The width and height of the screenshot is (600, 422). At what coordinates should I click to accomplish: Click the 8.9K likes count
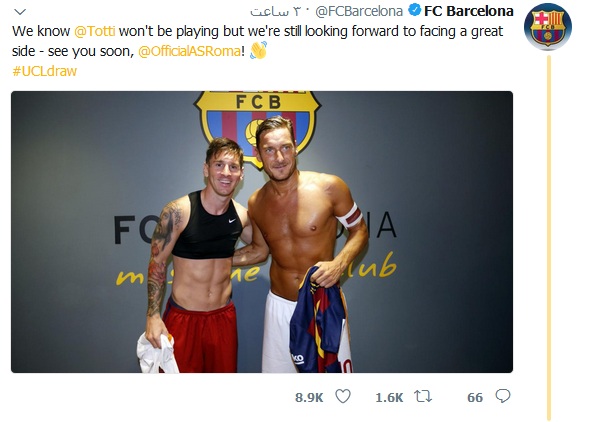(309, 398)
